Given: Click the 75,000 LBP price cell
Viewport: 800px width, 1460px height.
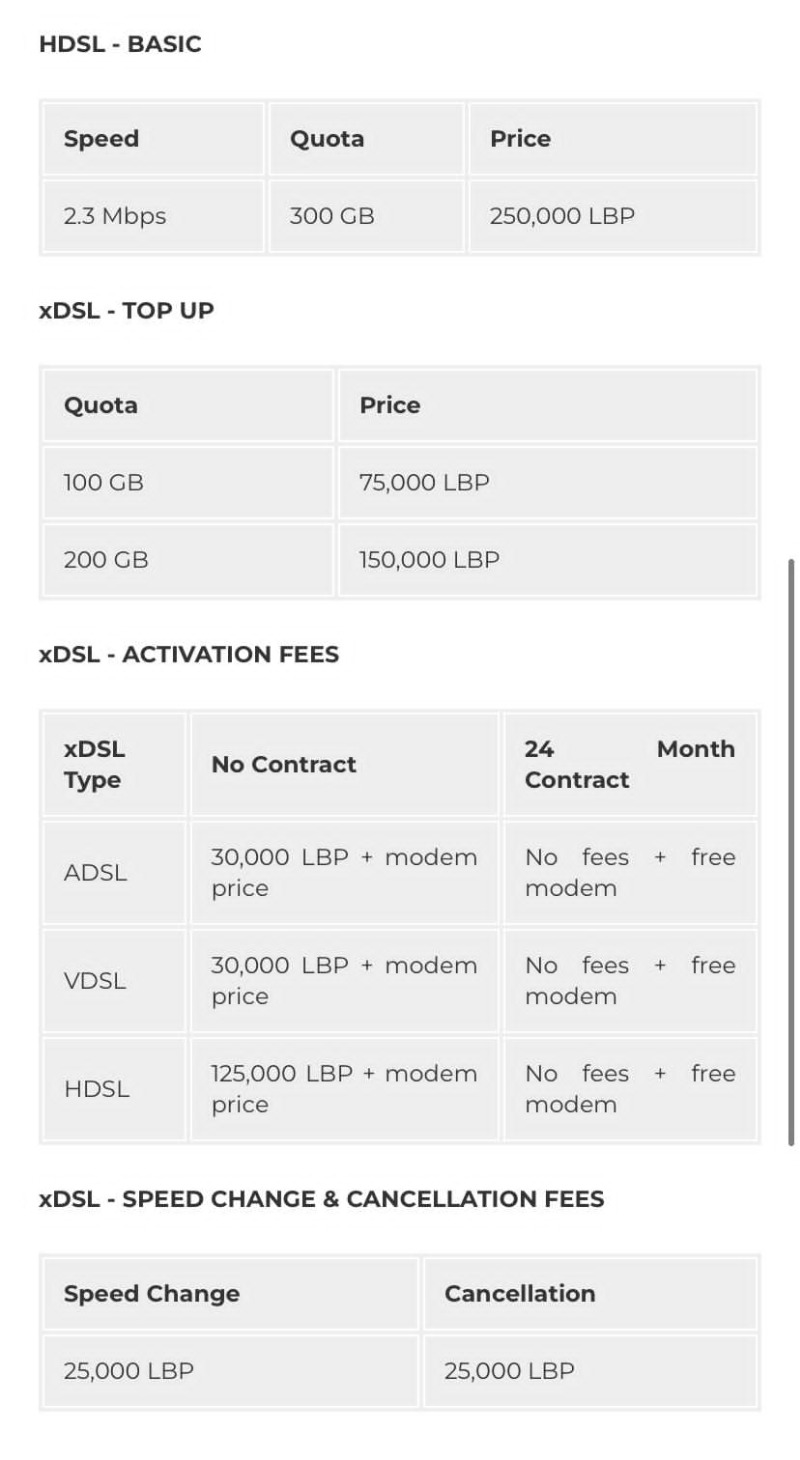Looking at the screenshot, I should [548, 482].
